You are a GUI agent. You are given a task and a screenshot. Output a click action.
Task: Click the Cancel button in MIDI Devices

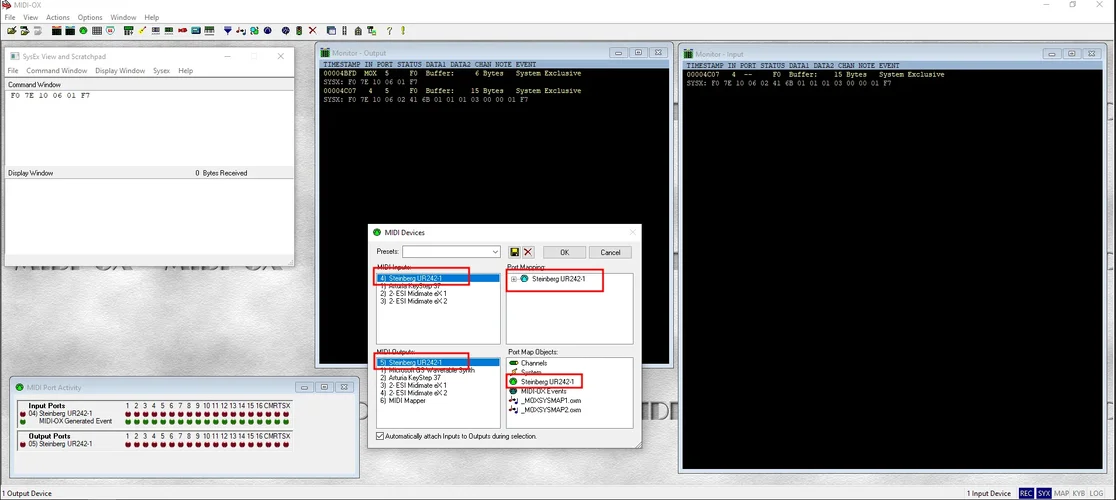pyautogui.click(x=610, y=252)
